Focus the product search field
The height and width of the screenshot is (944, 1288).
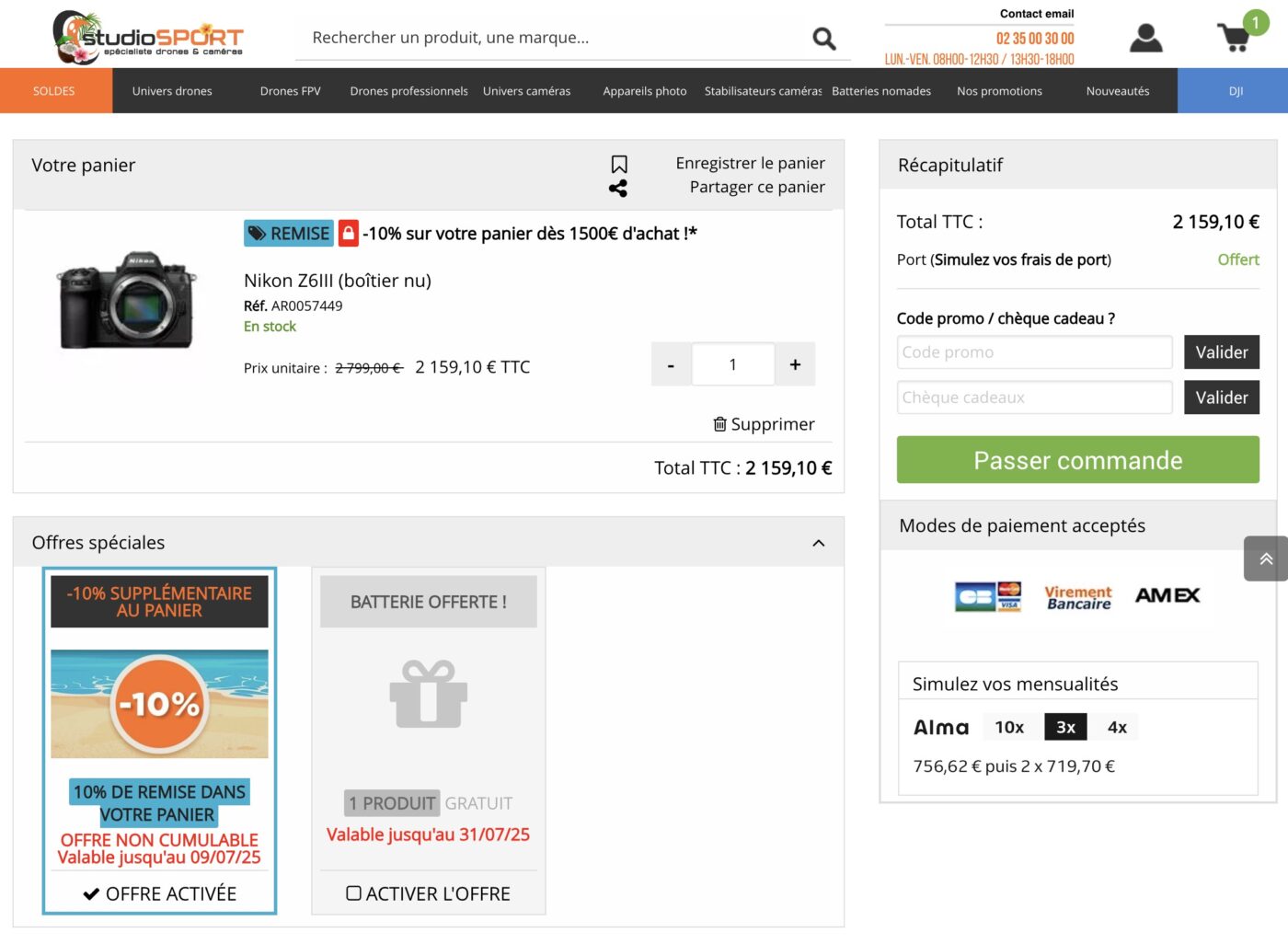point(554,38)
